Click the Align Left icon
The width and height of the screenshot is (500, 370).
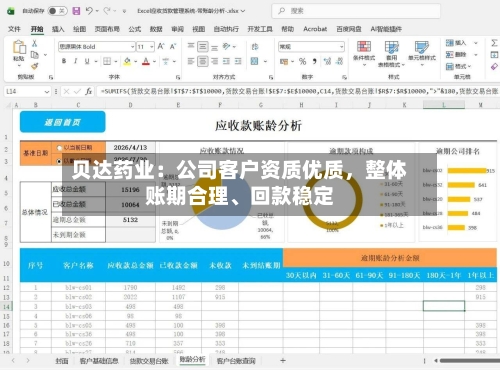(191, 61)
